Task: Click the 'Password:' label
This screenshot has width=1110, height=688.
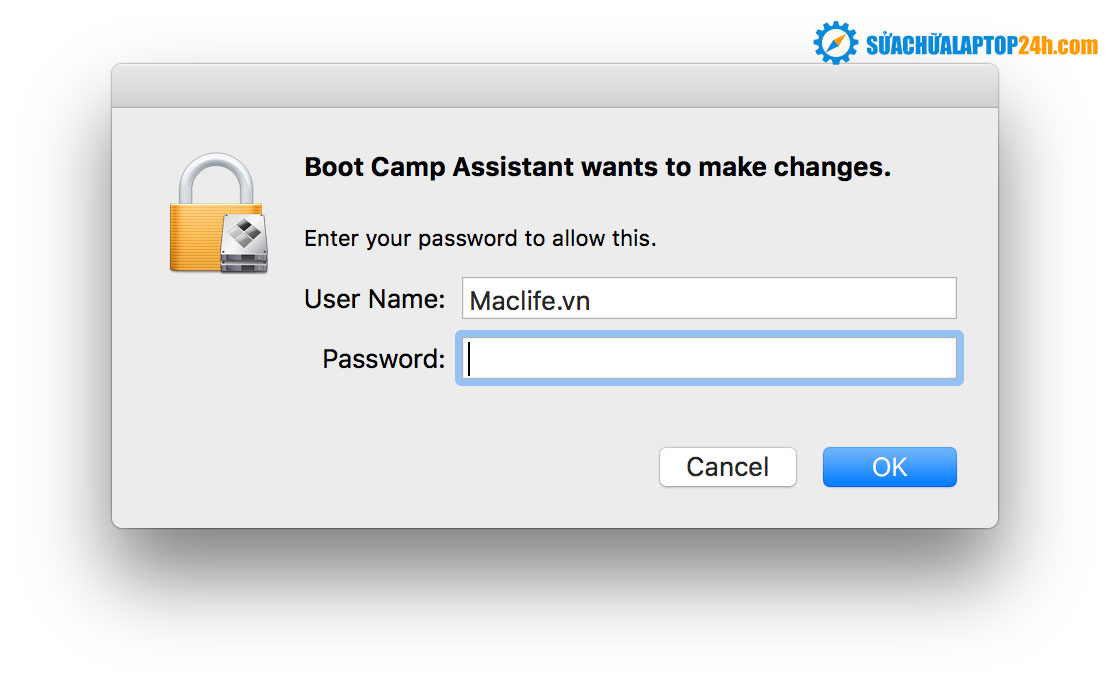Action: 383,359
